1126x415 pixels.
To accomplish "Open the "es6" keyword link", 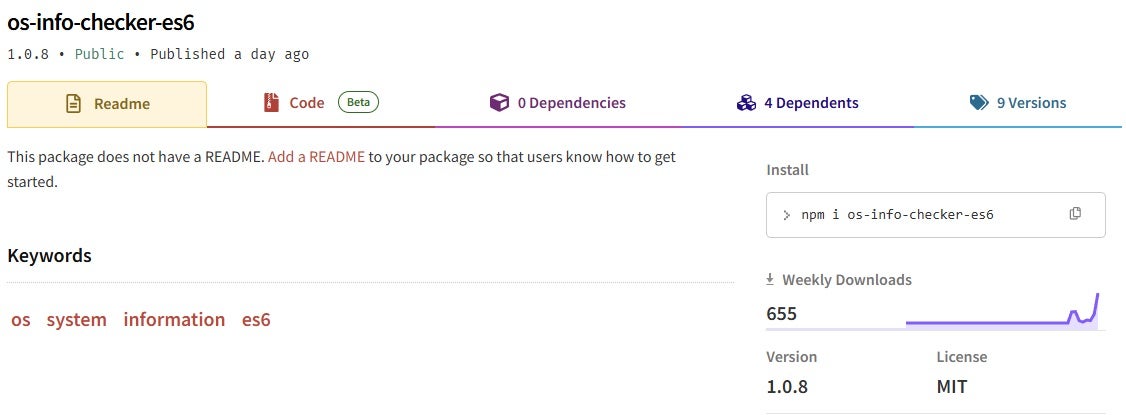I will (256, 320).
